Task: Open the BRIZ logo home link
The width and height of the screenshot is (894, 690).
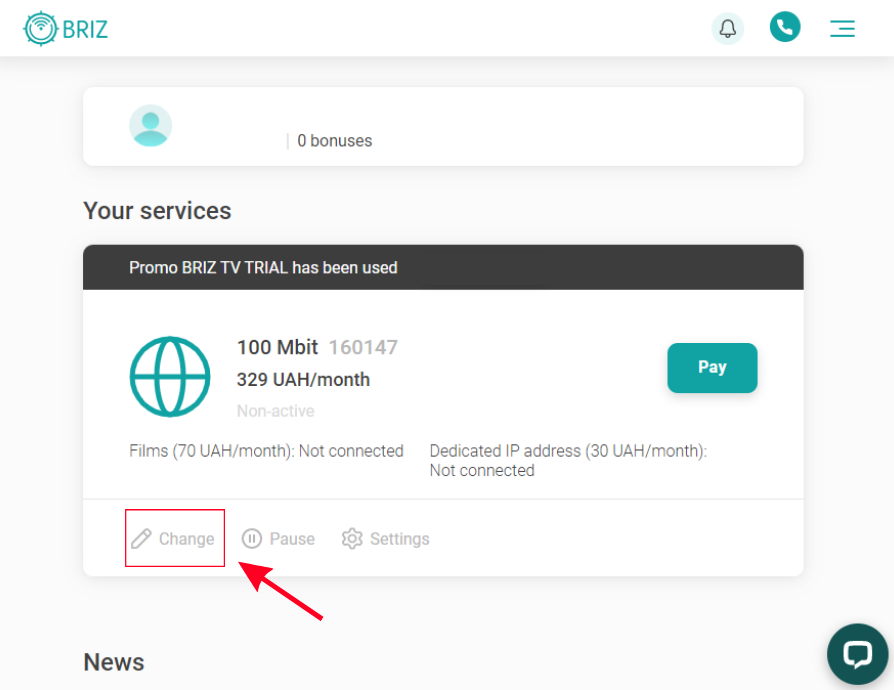Action: click(x=66, y=29)
